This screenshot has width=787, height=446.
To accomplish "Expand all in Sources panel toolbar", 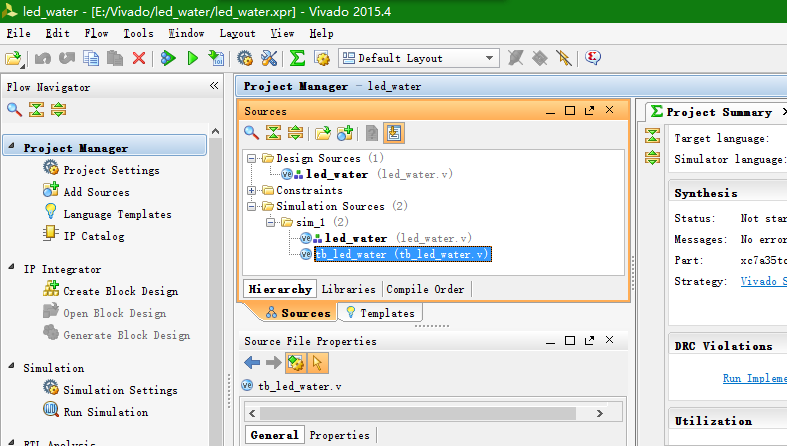I will (x=296, y=133).
